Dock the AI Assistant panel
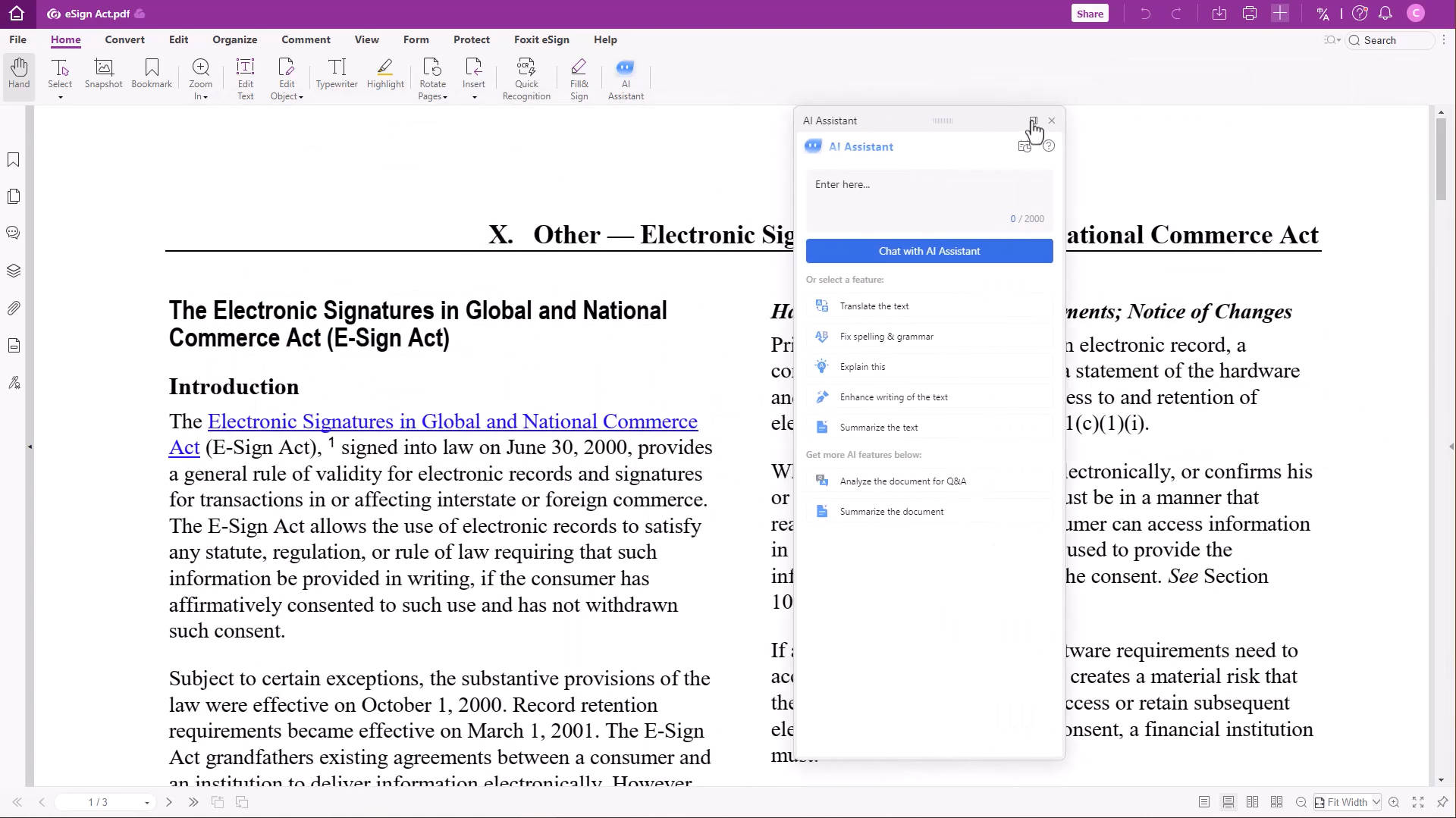 coord(1033,121)
